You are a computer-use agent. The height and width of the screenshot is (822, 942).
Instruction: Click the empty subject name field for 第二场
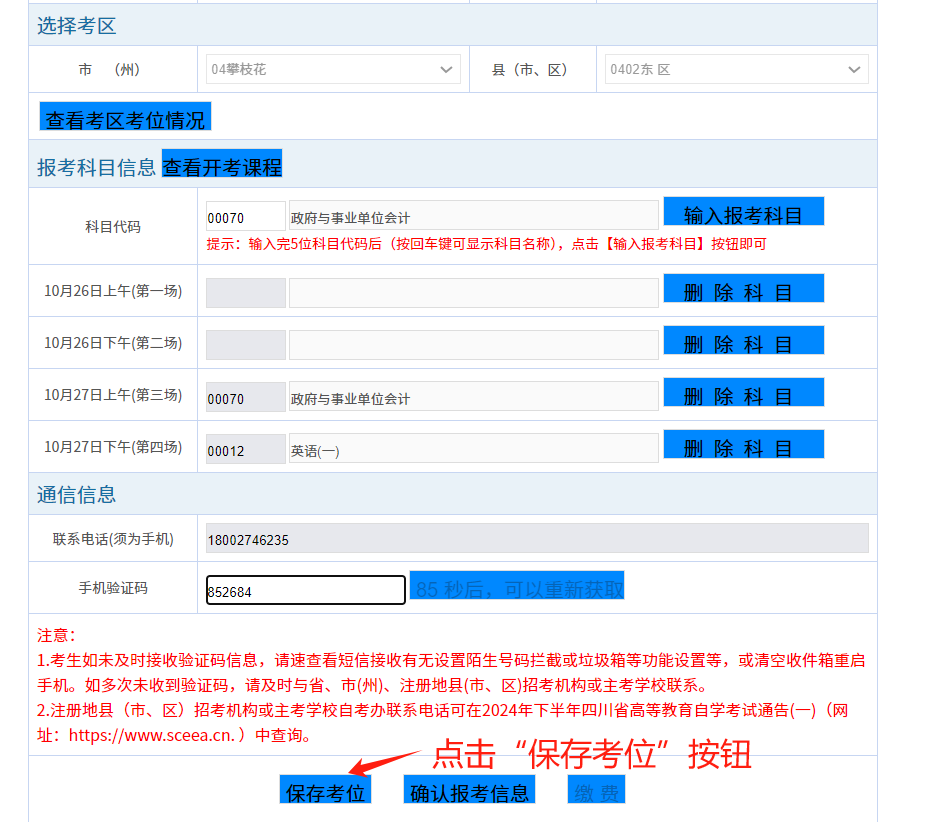(x=473, y=344)
